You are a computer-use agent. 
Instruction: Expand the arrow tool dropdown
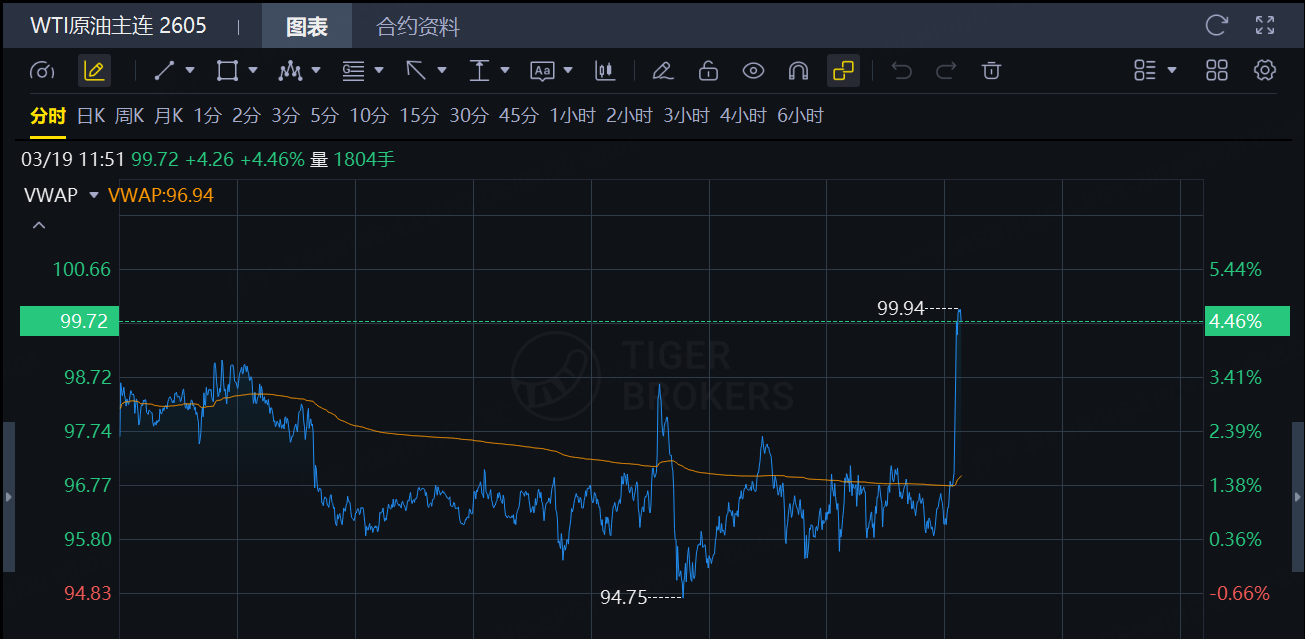pos(442,70)
